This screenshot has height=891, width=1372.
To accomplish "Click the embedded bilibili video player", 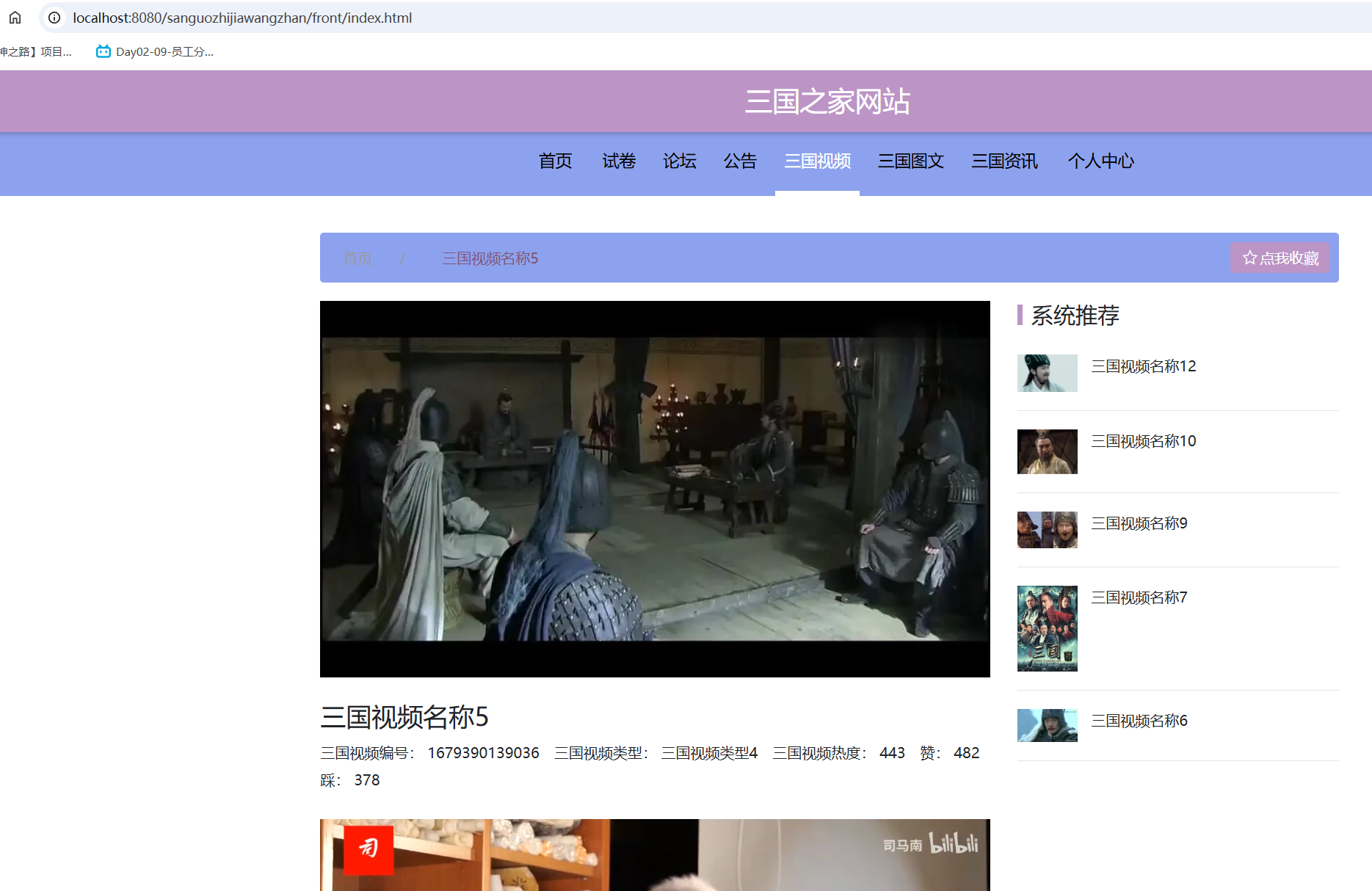I will point(655,855).
